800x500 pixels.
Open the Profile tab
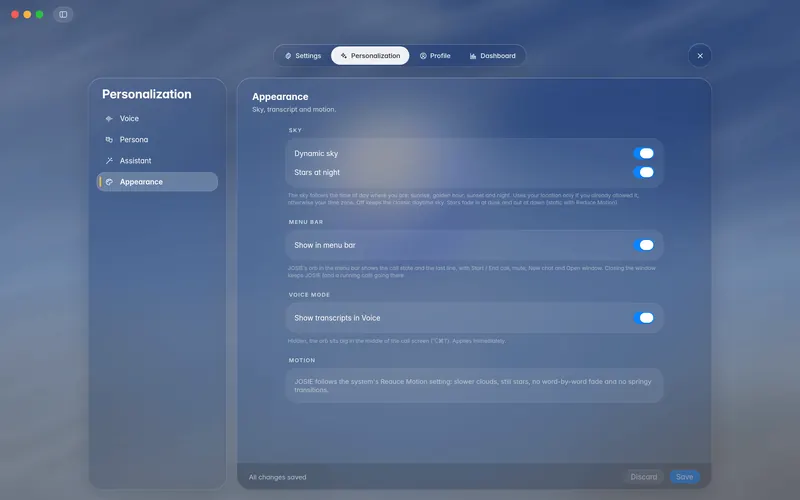435,56
